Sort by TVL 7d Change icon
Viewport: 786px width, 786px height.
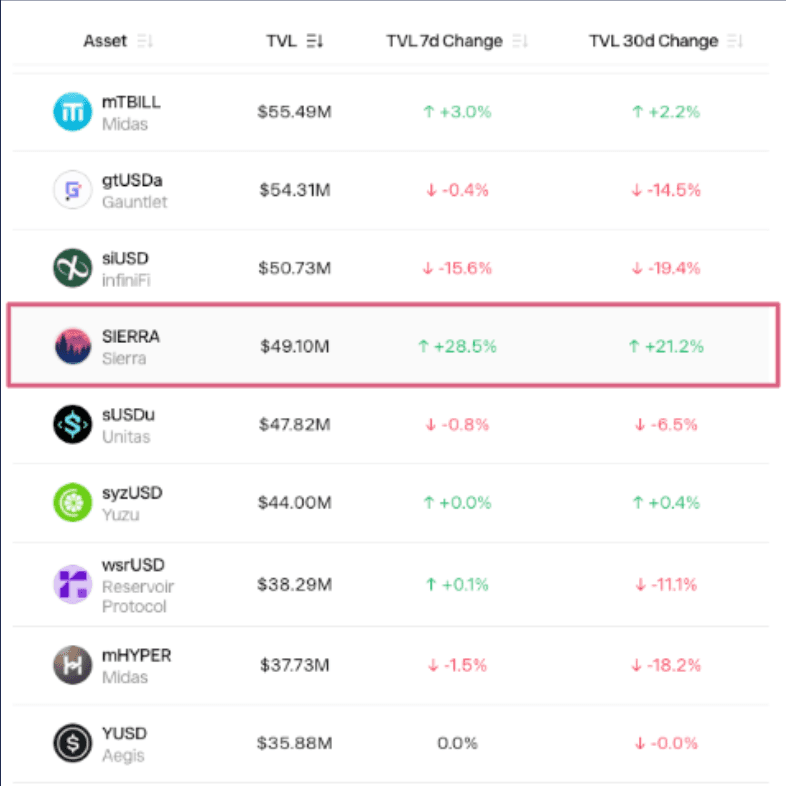point(520,41)
